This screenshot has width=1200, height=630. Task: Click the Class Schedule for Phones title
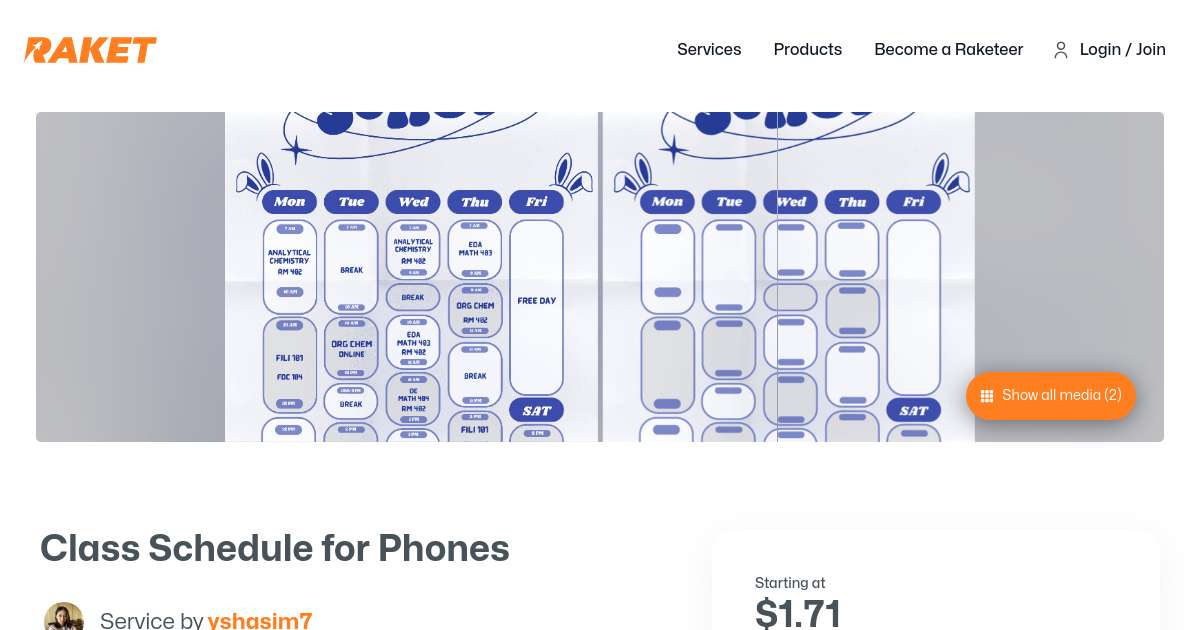pos(275,548)
